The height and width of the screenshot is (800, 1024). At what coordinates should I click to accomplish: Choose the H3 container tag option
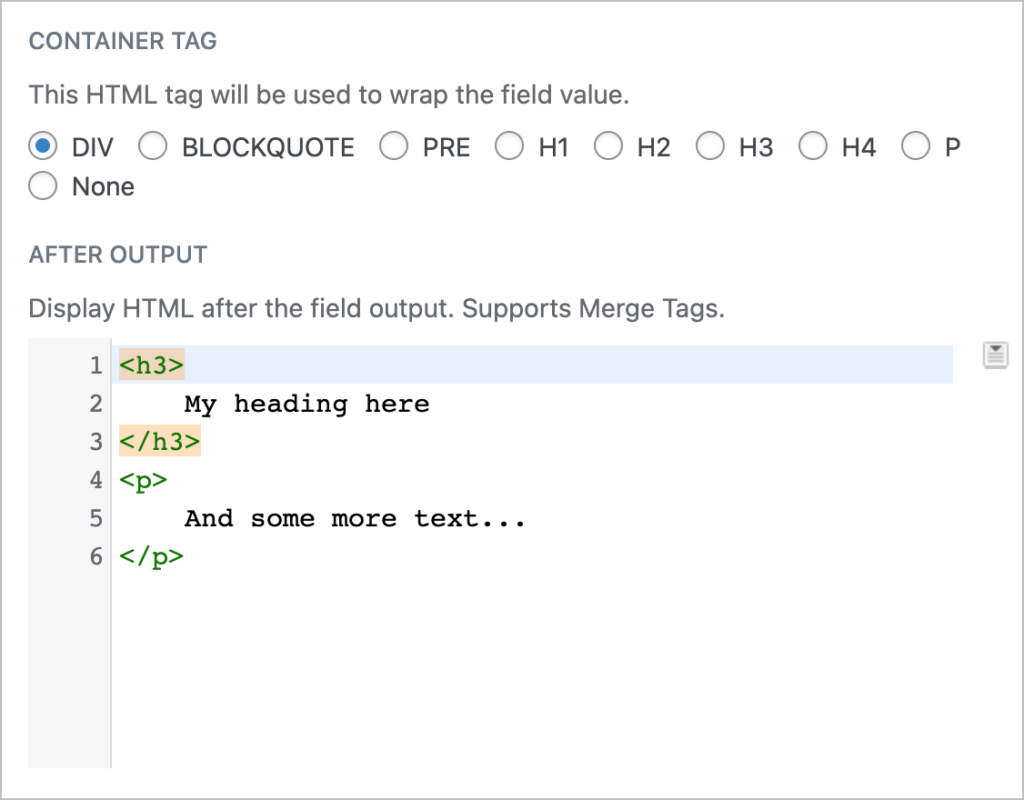coord(710,146)
